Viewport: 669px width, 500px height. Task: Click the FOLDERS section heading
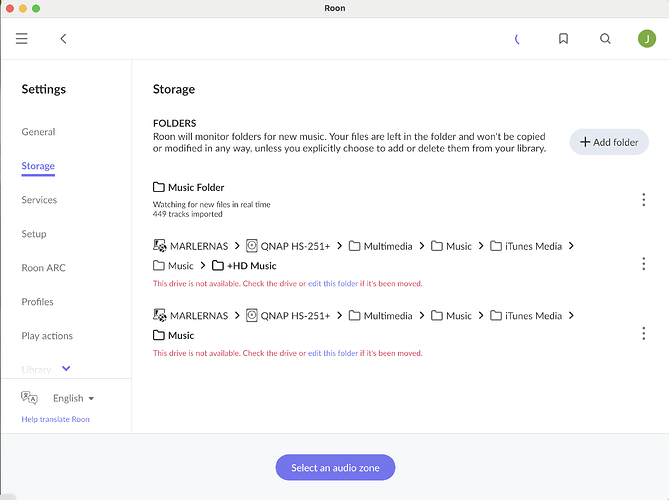175,123
